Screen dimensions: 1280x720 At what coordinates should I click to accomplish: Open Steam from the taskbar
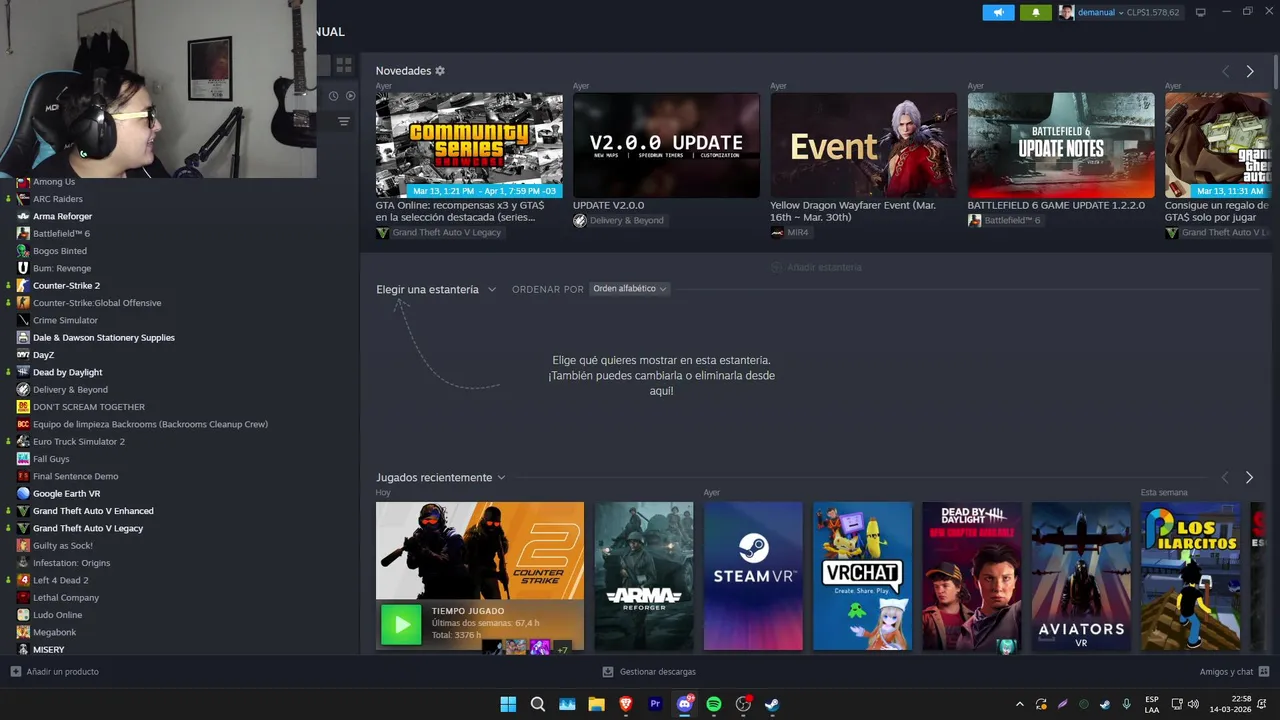coord(772,704)
